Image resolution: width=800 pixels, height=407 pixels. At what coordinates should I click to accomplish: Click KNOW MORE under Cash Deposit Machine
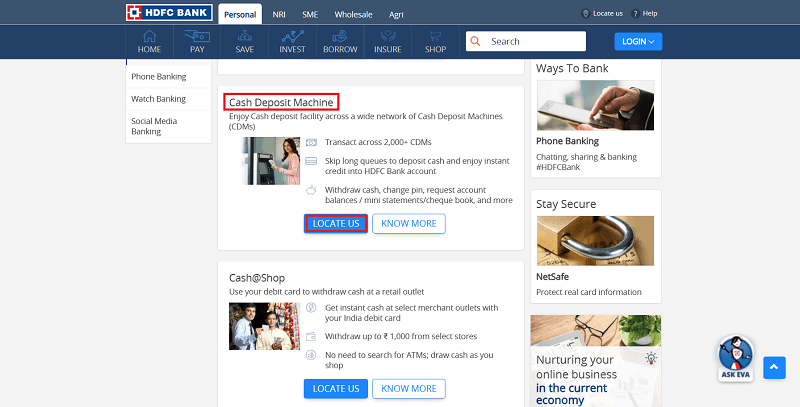pos(409,223)
